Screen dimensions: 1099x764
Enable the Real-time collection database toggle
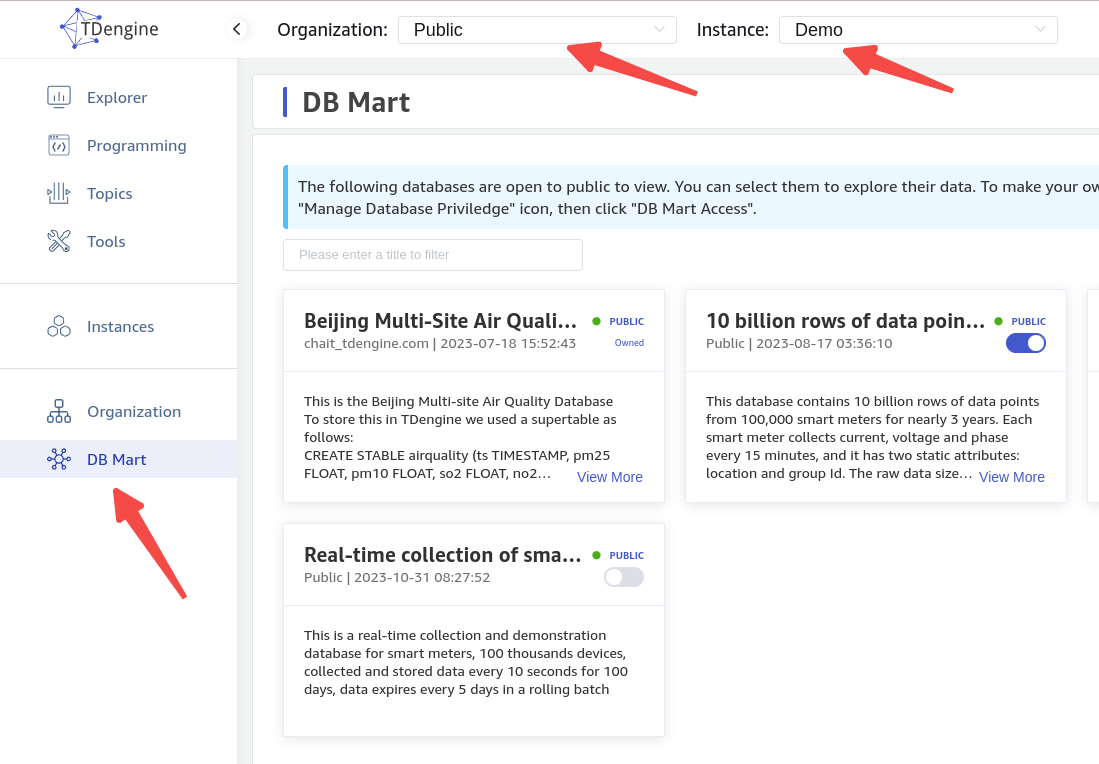[x=623, y=577]
